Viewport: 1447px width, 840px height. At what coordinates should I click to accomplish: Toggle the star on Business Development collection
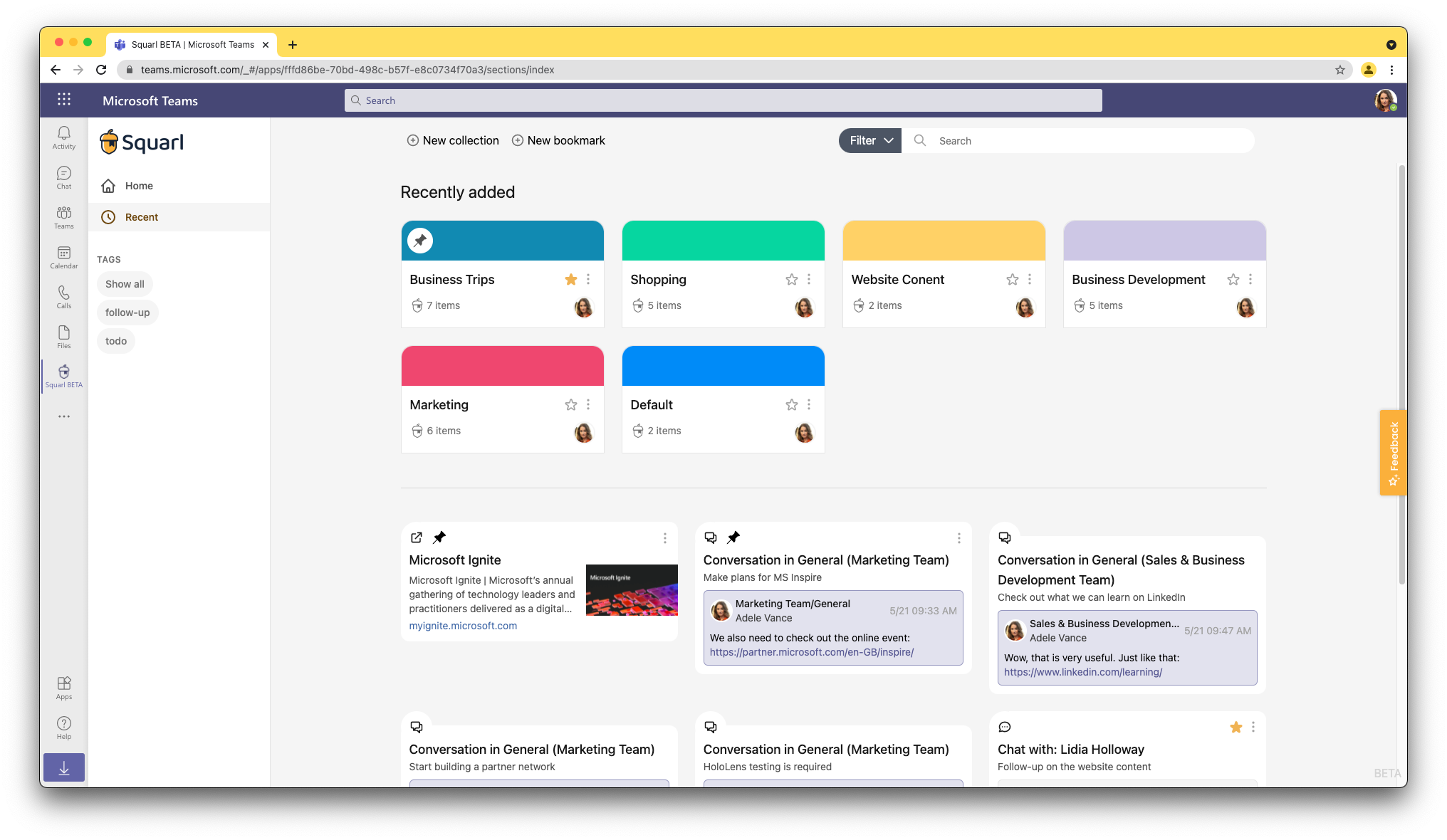1233,279
